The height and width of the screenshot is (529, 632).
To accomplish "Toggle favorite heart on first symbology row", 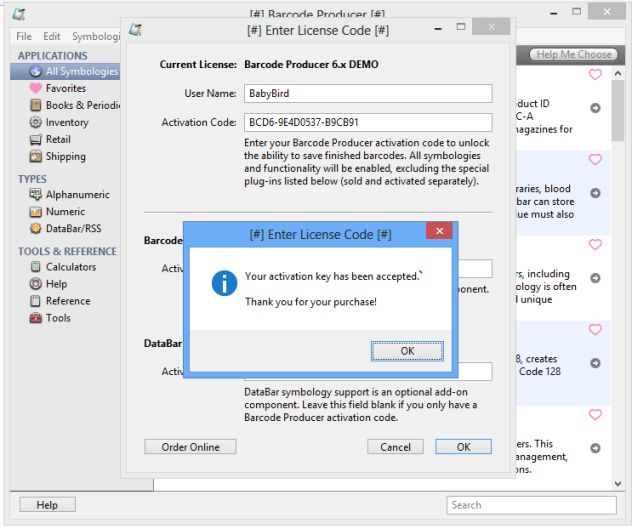I will coord(595,74).
